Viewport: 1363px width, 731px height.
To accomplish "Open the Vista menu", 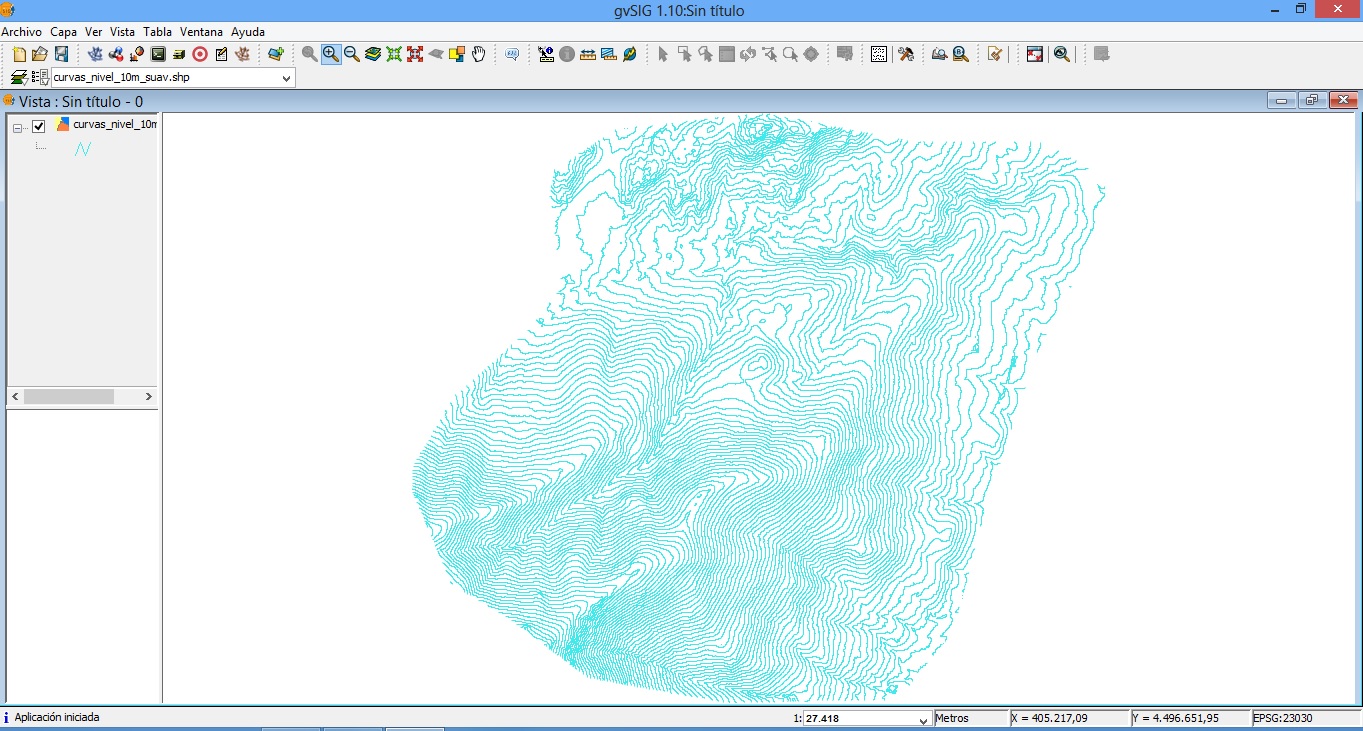I will coord(123,32).
